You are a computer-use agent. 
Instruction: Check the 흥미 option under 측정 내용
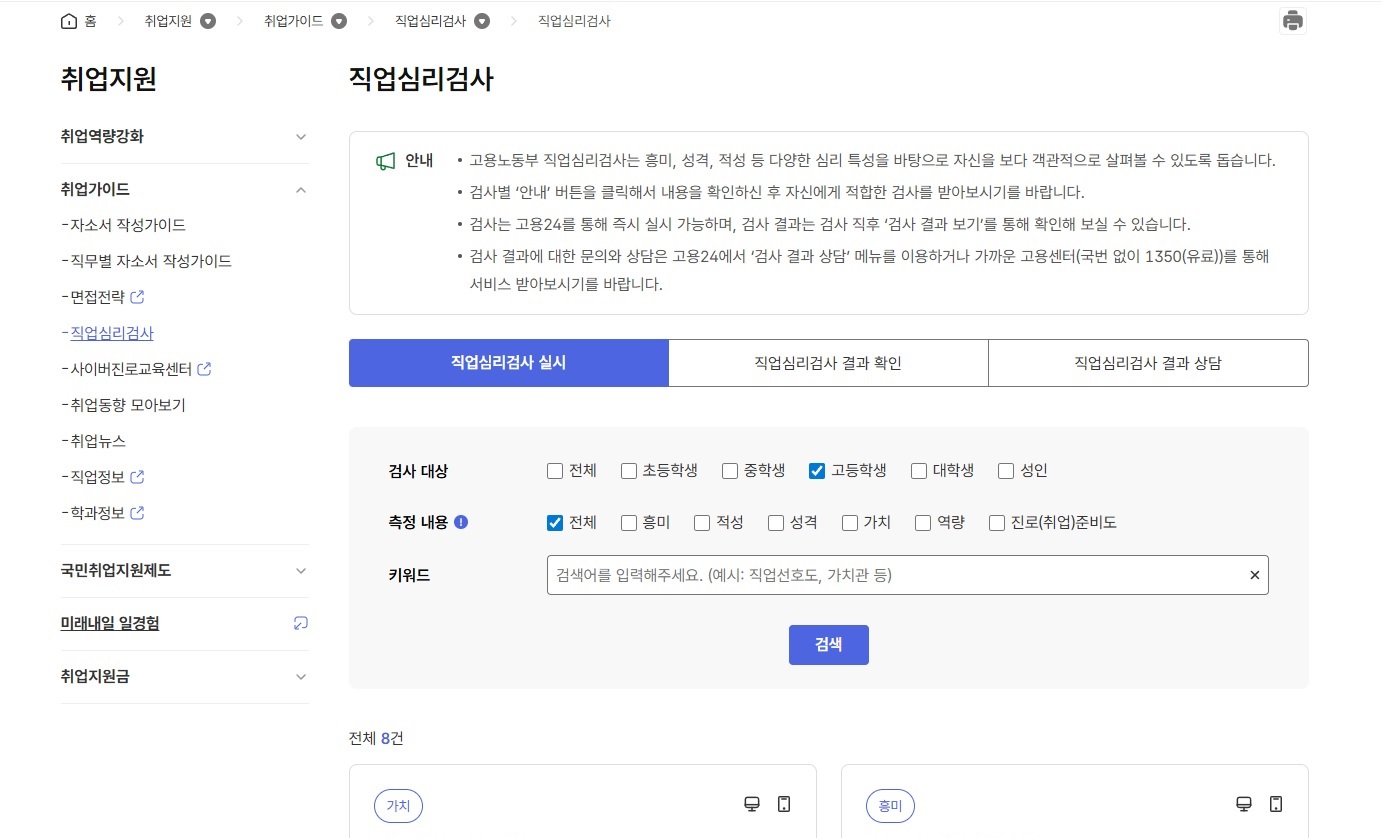point(628,522)
